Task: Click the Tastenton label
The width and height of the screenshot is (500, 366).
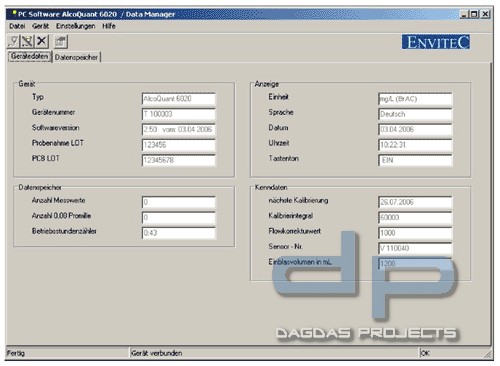Action: (283, 158)
